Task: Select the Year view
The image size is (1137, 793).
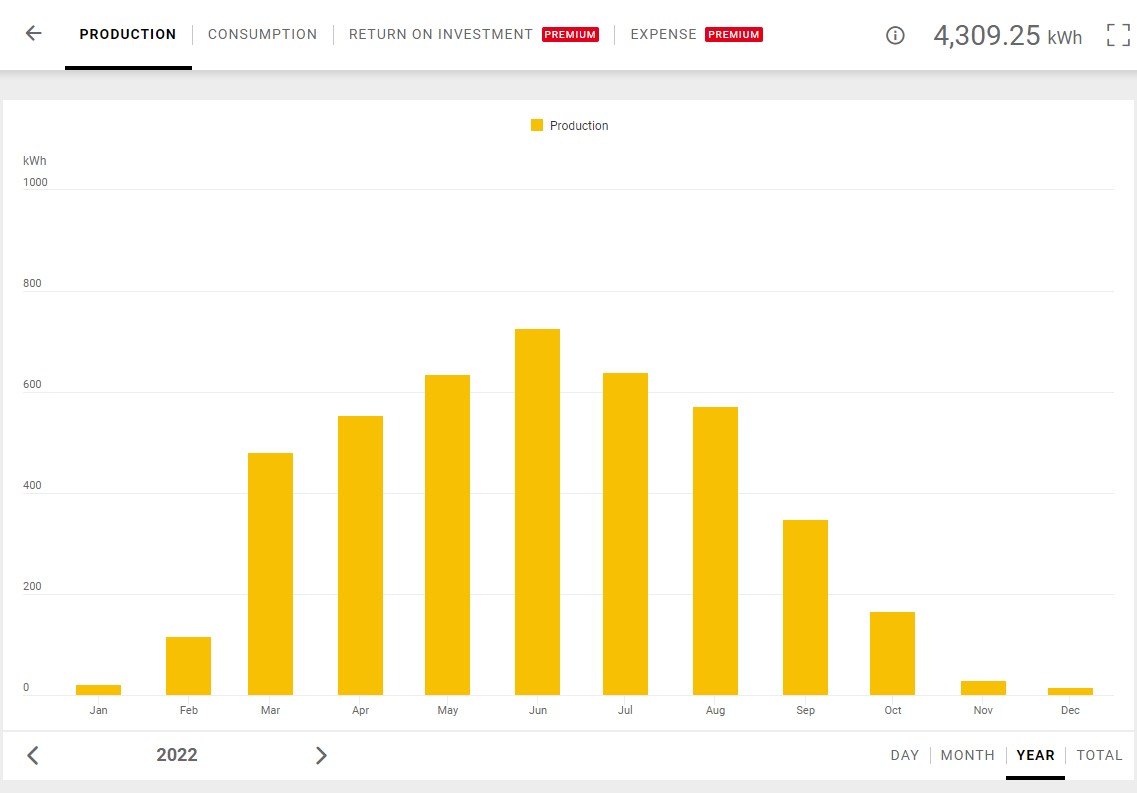Action: [x=1035, y=755]
